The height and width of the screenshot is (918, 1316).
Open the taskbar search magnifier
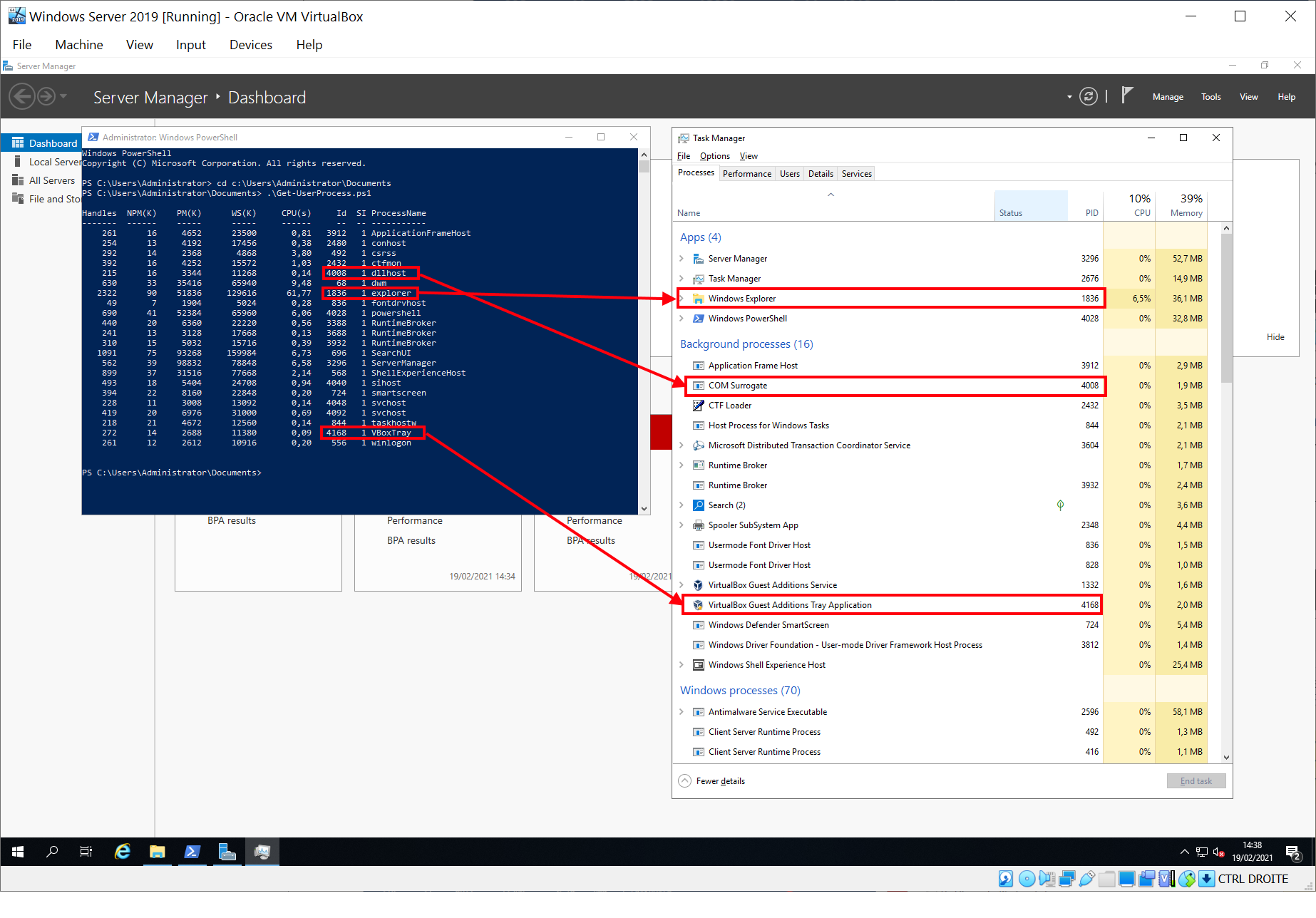pyautogui.click(x=52, y=852)
